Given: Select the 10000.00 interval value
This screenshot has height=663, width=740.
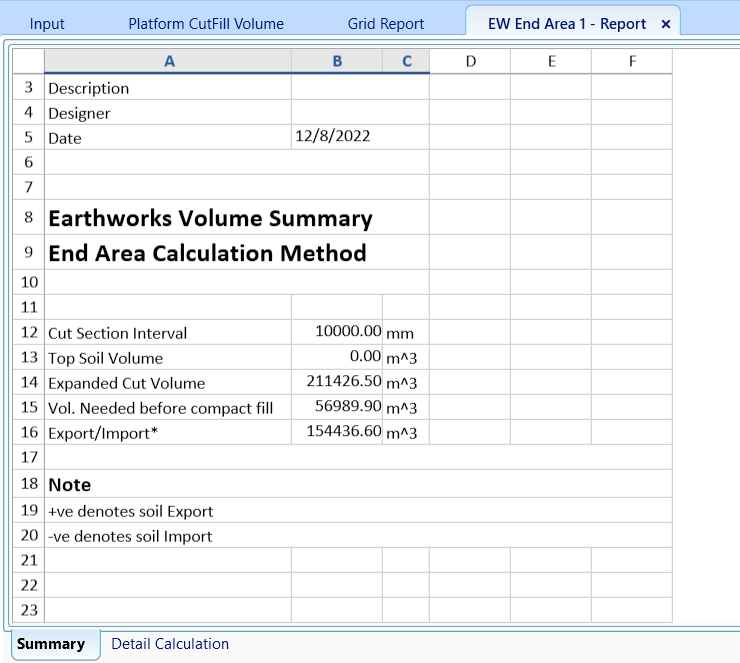Looking at the screenshot, I should click(337, 332).
